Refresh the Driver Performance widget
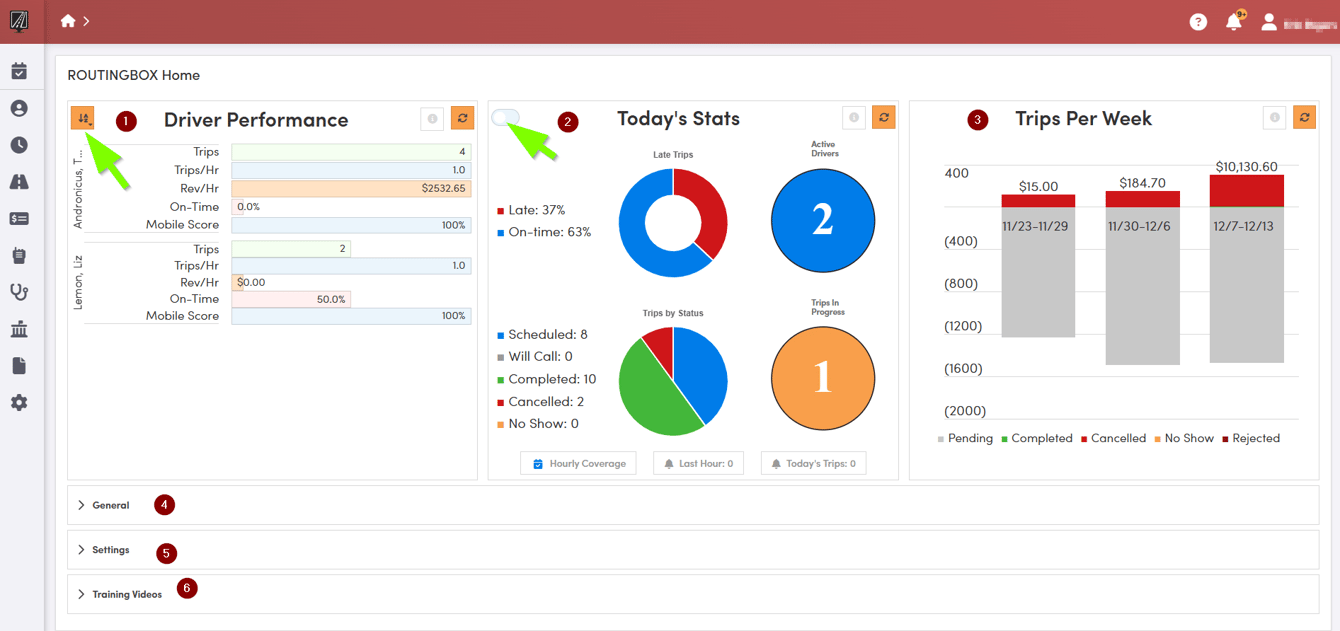This screenshot has height=631, width=1340. coord(462,119)
